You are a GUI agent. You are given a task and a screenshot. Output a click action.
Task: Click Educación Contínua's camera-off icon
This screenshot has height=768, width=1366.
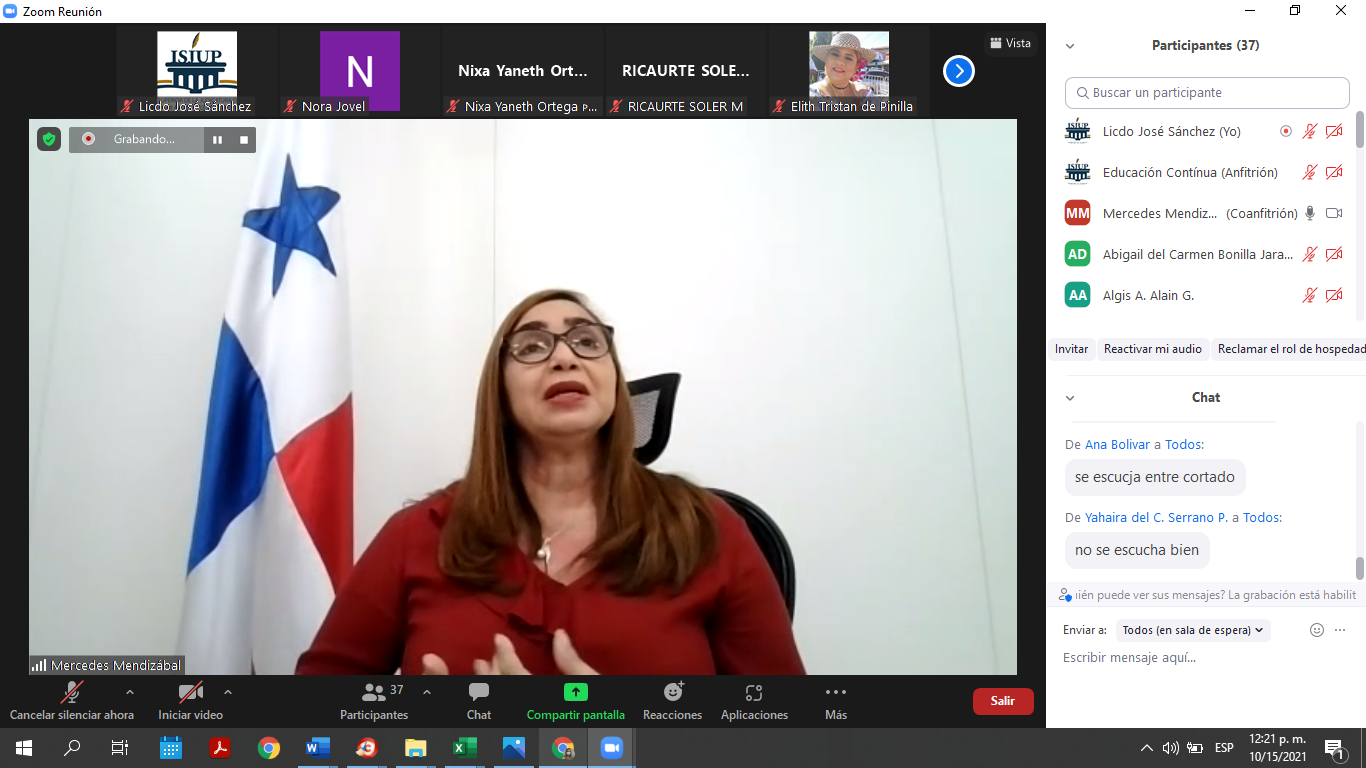[x=1334, y=172]
